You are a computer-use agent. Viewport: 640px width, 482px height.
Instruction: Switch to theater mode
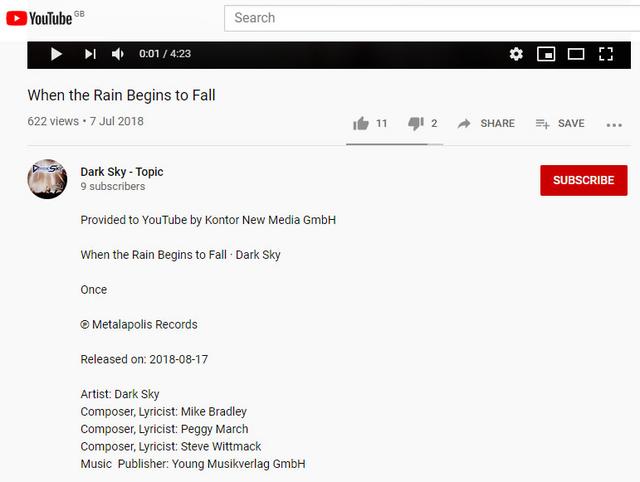576,54
